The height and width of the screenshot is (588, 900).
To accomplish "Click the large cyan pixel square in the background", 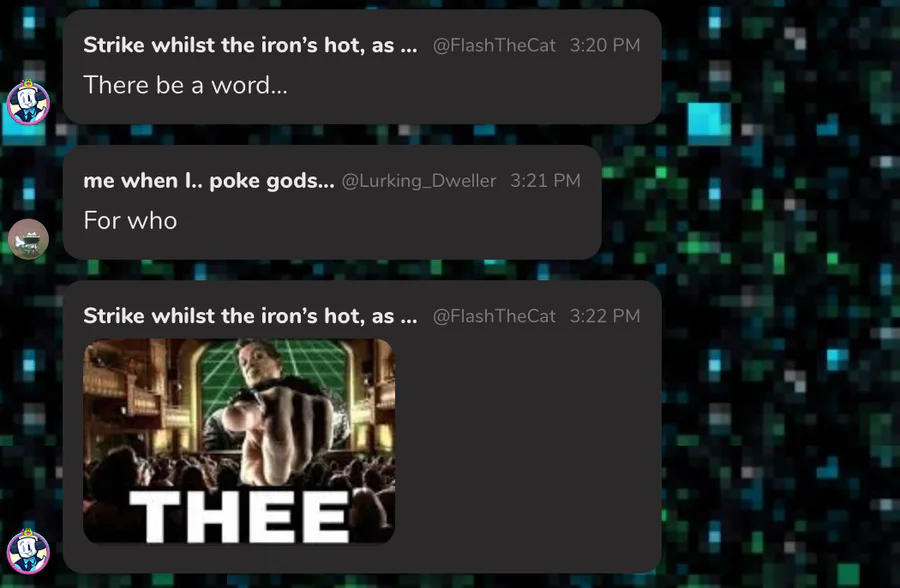I will pos(709,123).
